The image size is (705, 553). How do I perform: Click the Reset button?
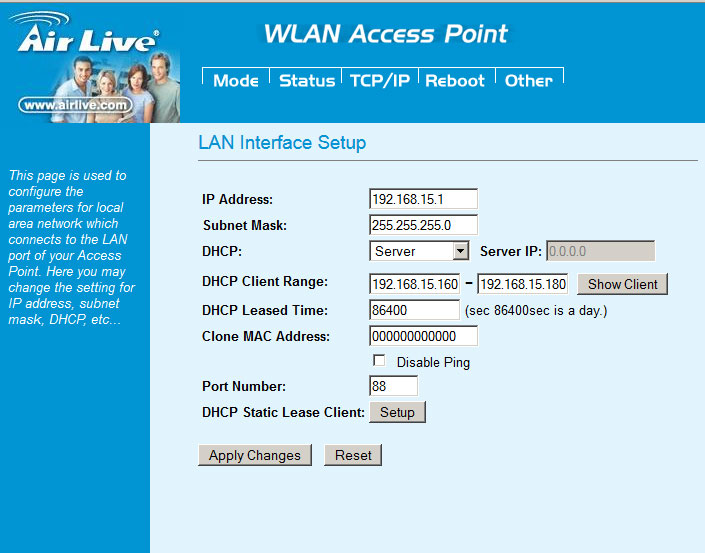click(353, 455)
